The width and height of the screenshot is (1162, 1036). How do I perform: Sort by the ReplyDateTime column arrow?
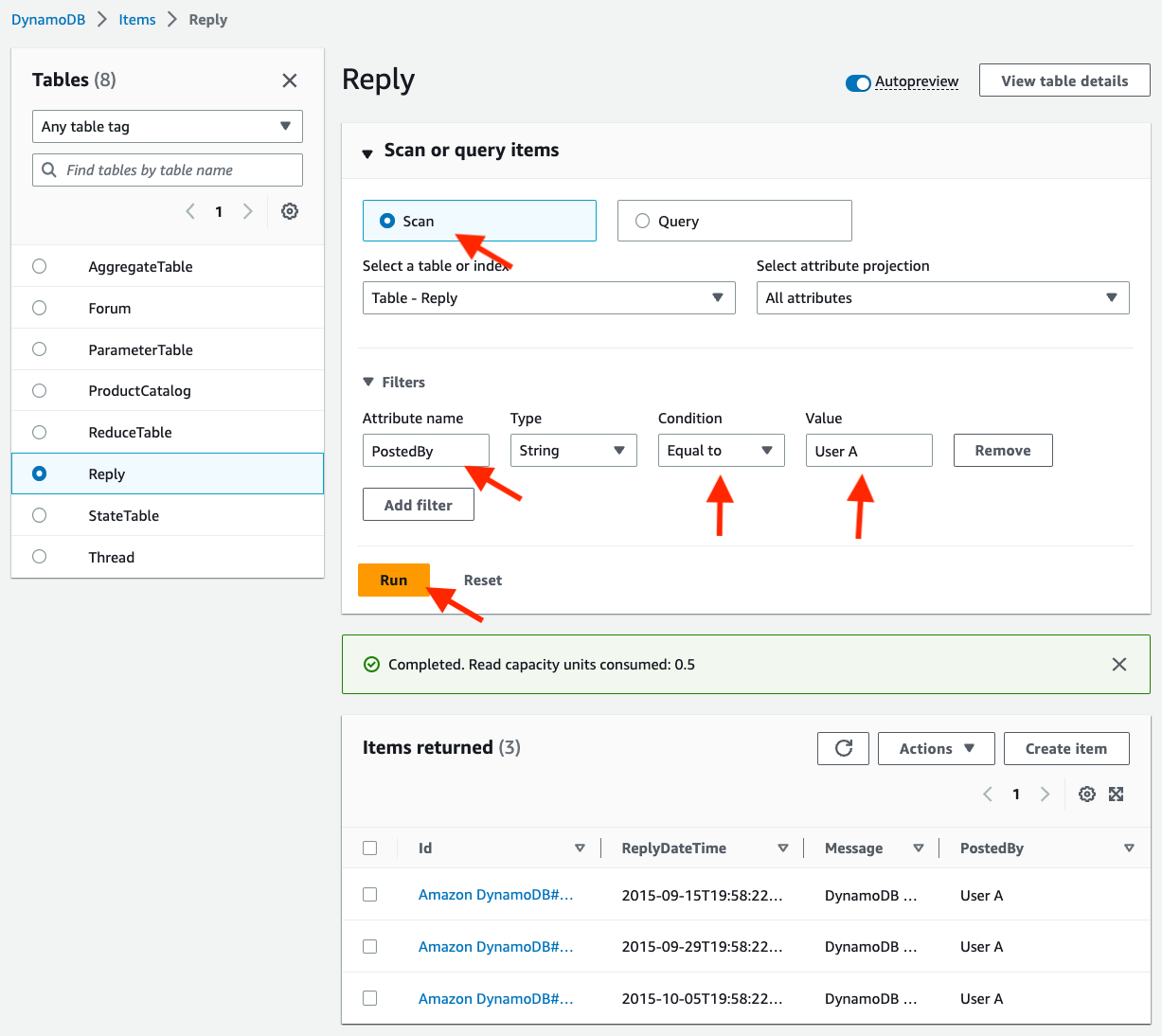click(782, 848)
